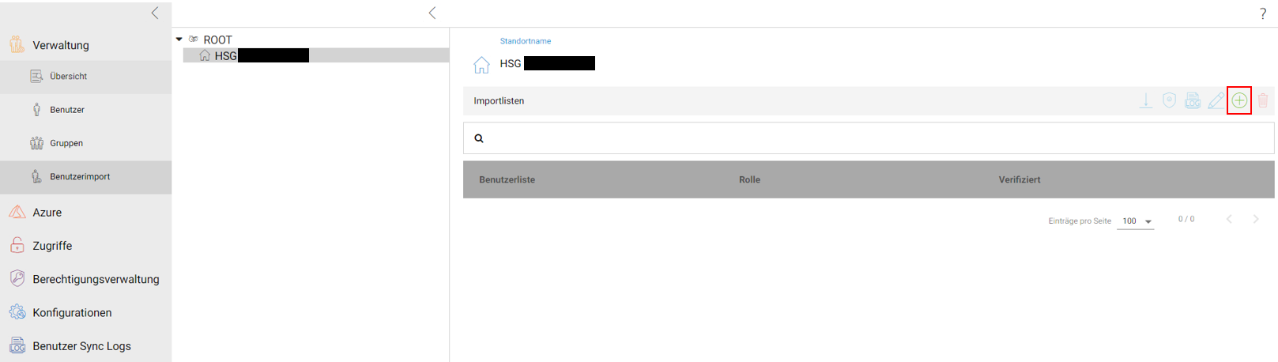Click the import list search field
This screenshot has width=1278, height=362.
[868, 138]
